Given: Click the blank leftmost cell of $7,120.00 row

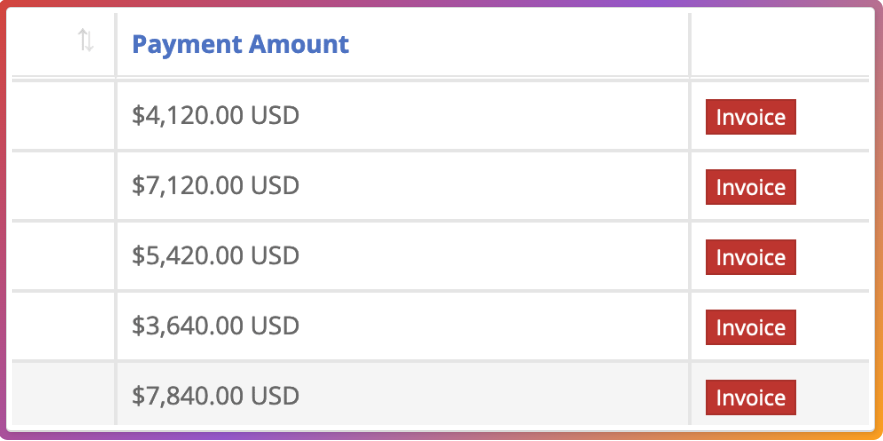Looking at the screenshot, I should pyautogui.click(x=63, y=186).
